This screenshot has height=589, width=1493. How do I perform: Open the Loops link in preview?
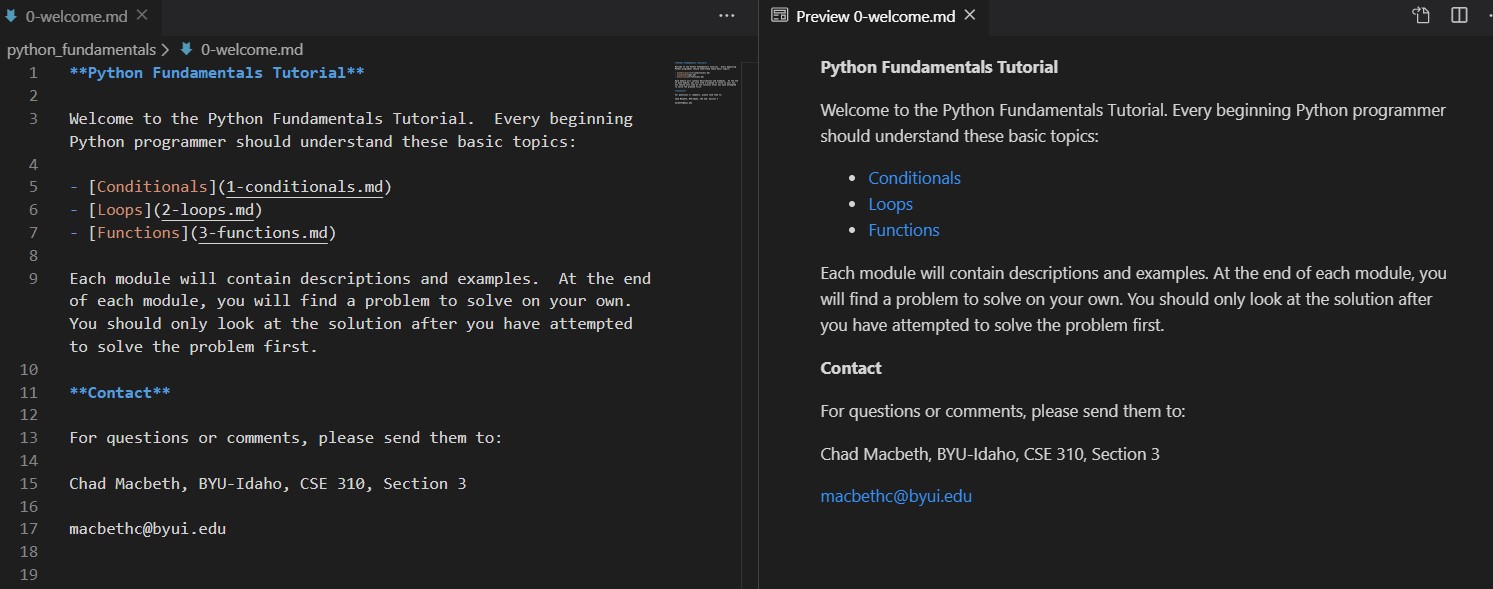coord(890,204)
